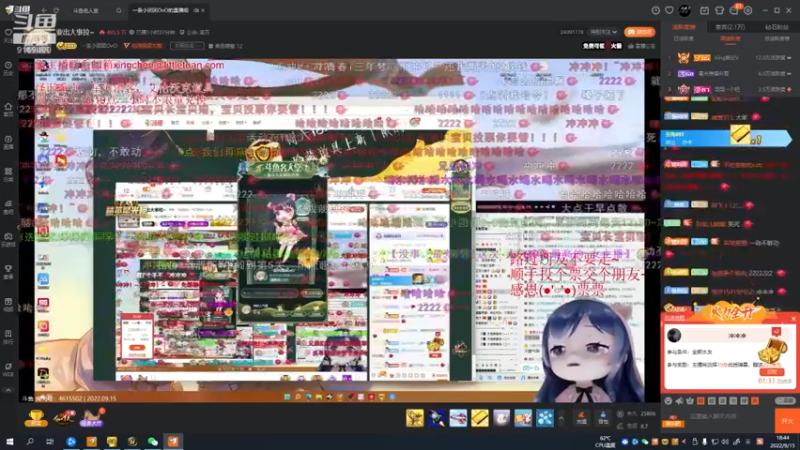
Task: Open WeChat from the taskbar
Action: [153, 441]
